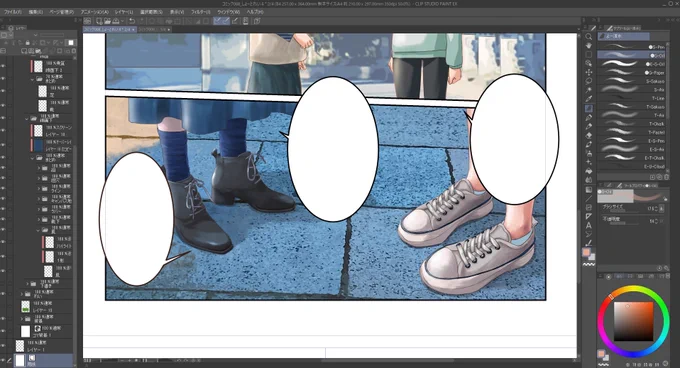Select the Move layer cross-arrow tool

point(588,72)
